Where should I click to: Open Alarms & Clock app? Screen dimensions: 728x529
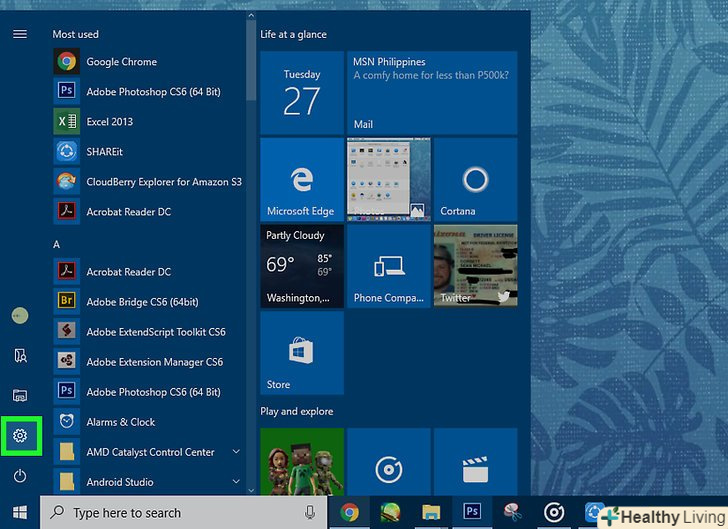click(120, 422)
